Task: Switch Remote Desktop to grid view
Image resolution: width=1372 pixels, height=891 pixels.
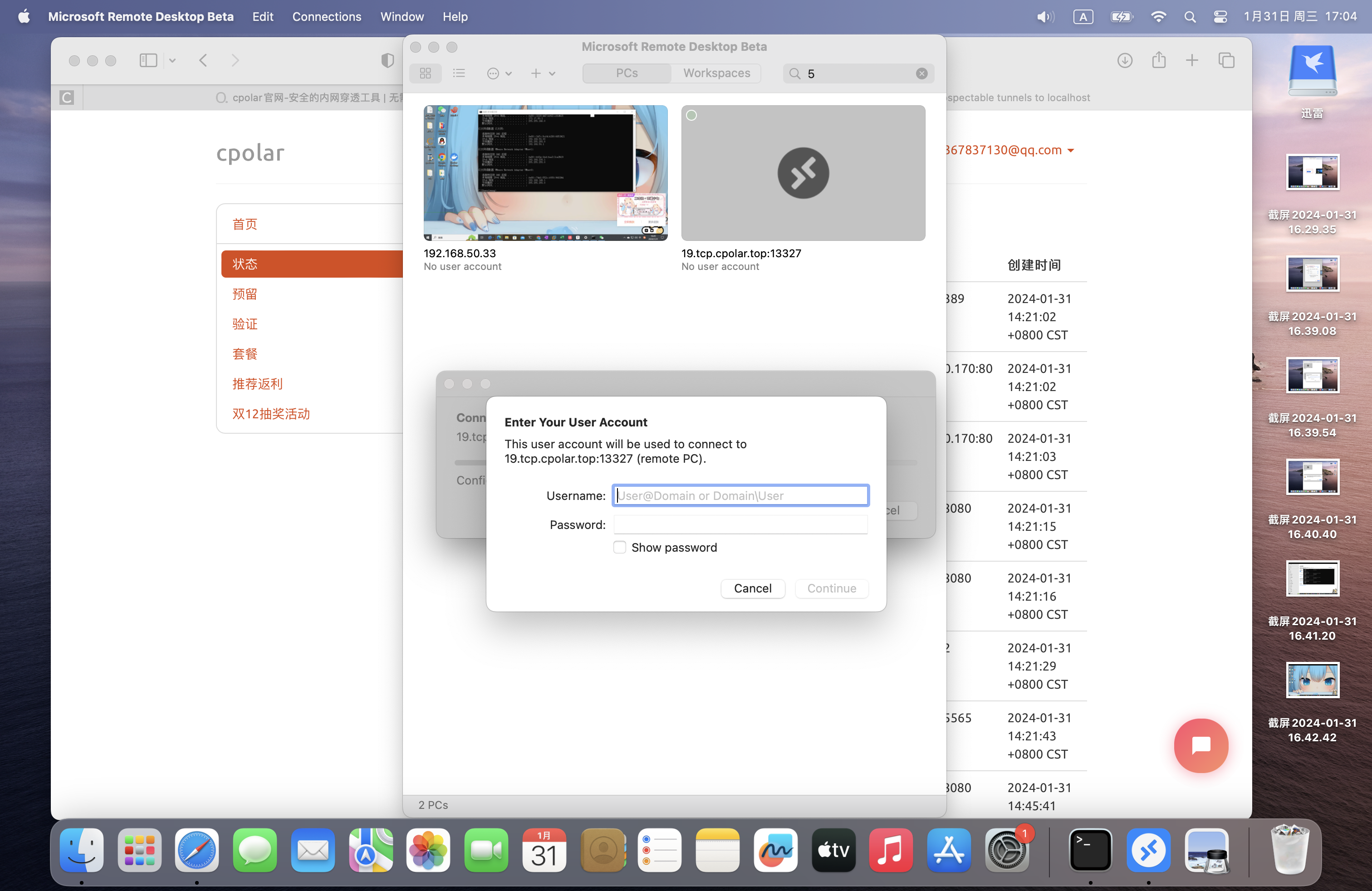Action: click(x=426, y=73)
